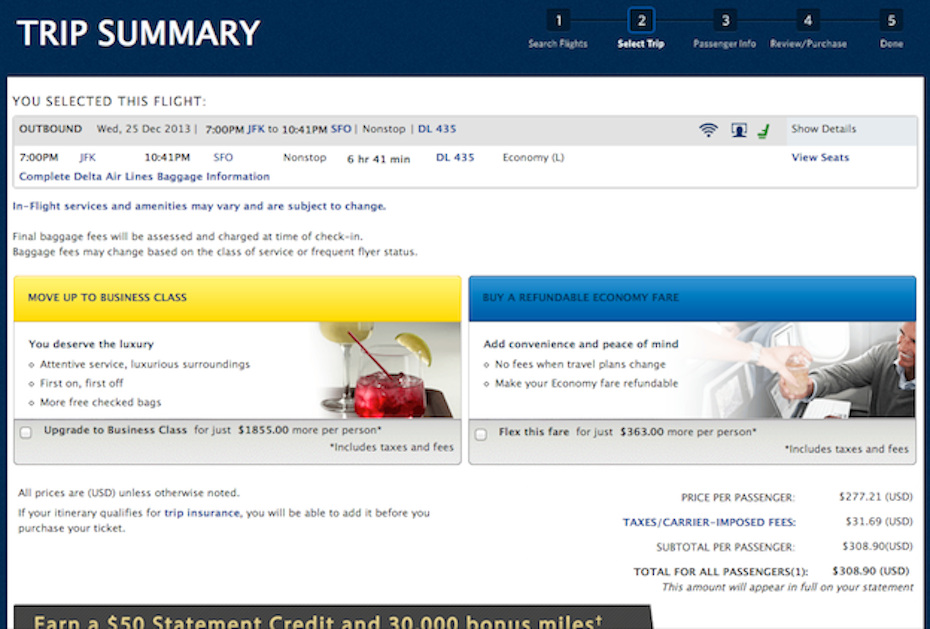Click step 2 Select Trip icon
This screenshot has width=930, height=629.
(641, 21)
